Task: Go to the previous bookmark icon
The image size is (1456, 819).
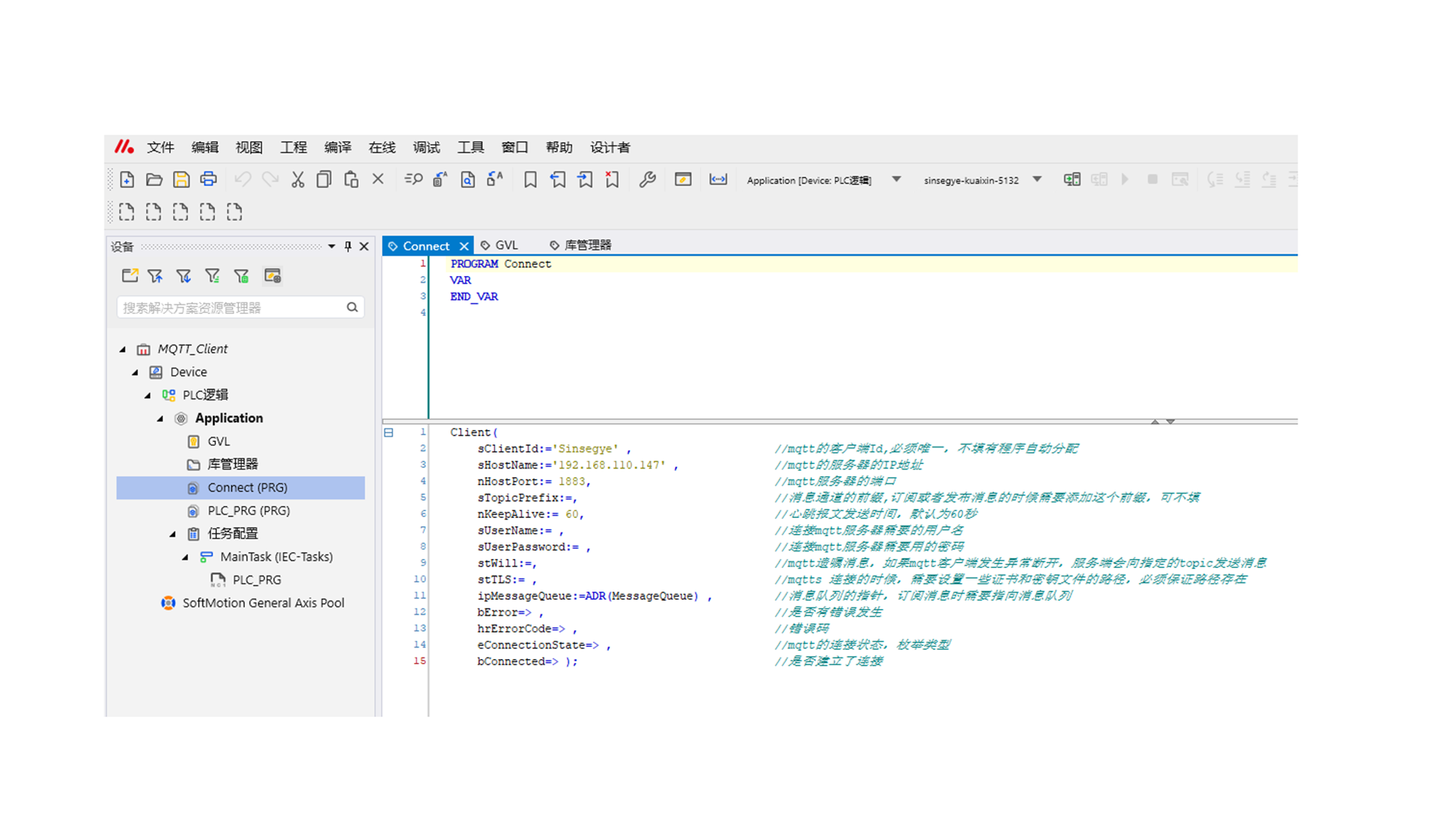Action: pyautogui.click(x=557, y=180)
